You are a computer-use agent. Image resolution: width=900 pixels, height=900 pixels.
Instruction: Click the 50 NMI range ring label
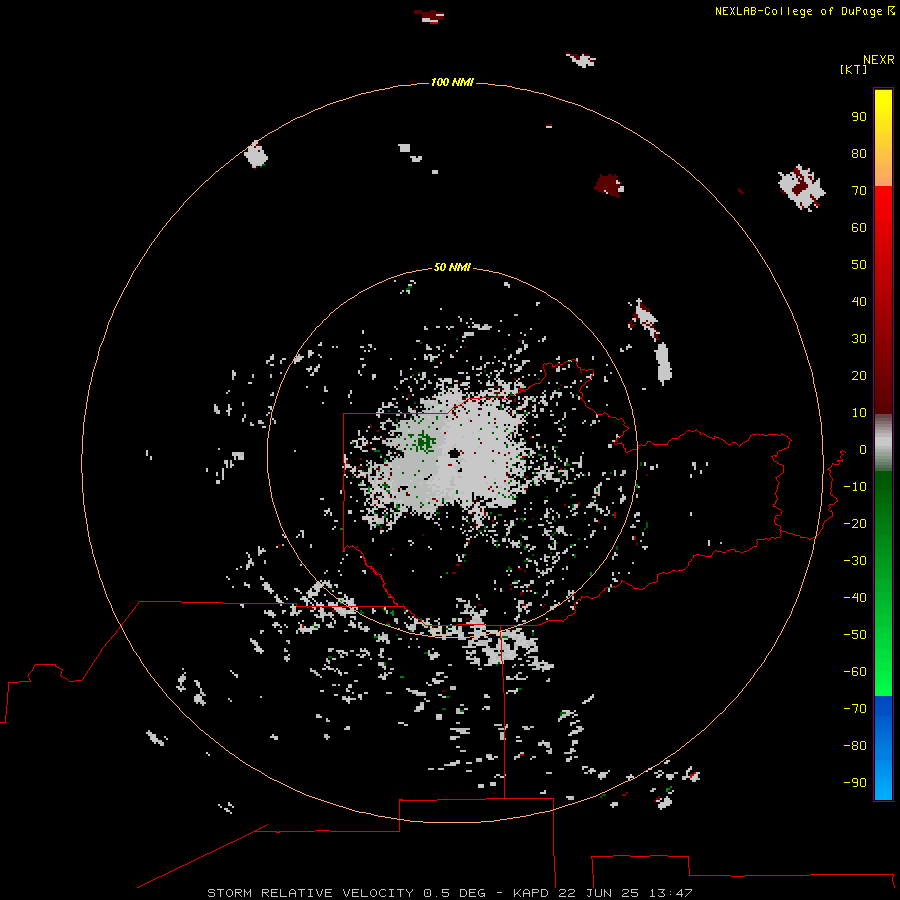(x=452, y=267)
